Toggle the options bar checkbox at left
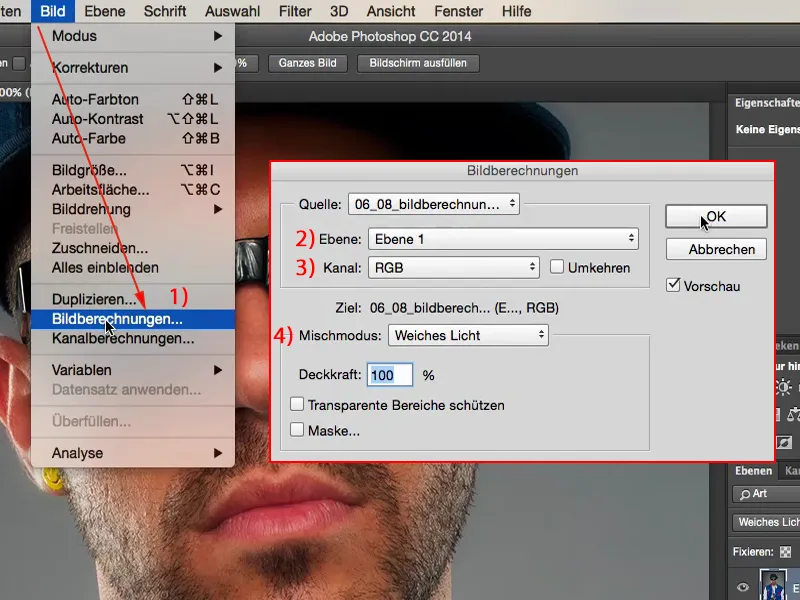This screenshot has width=800, height=600. tap(19, 63)
